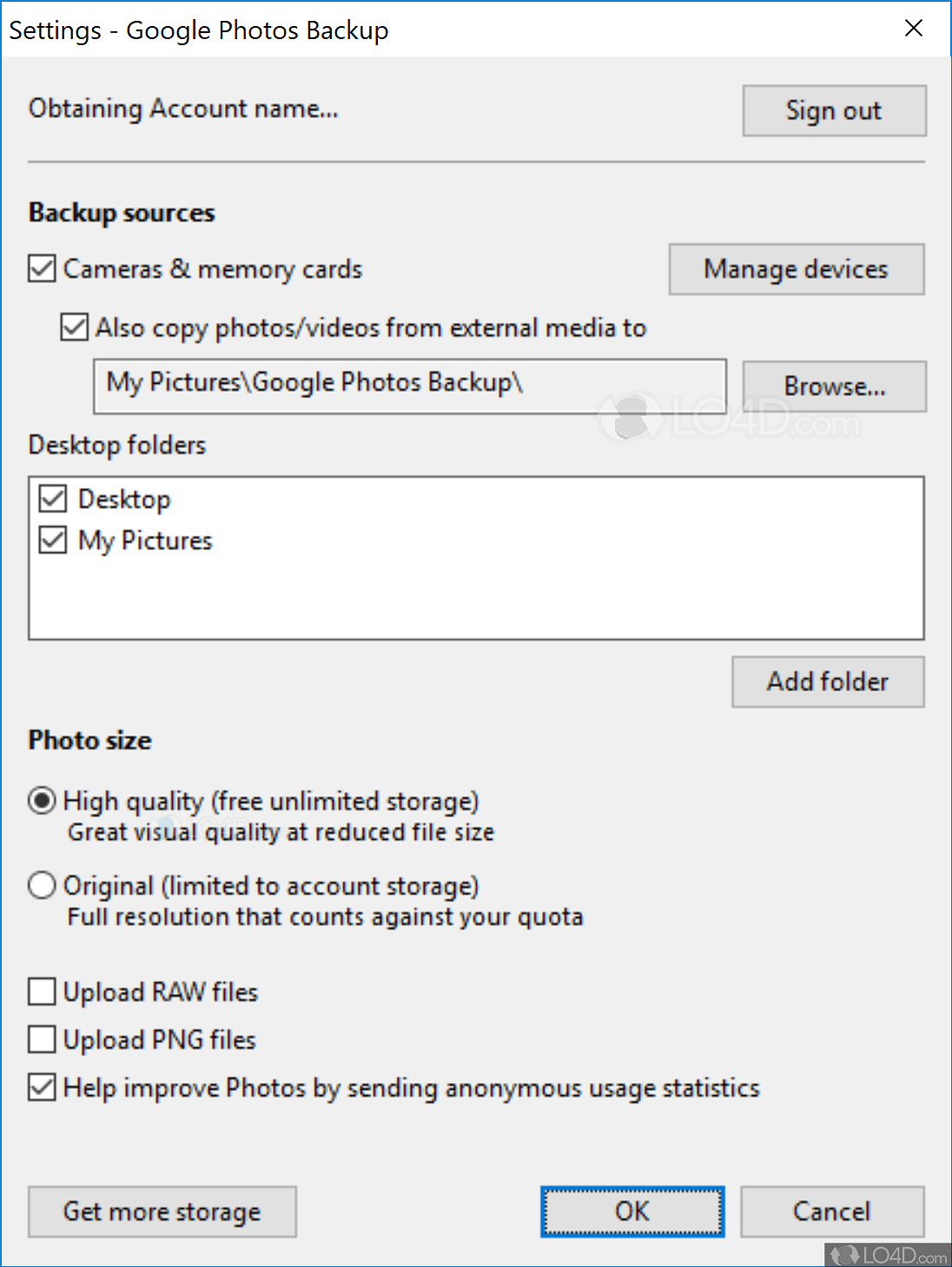Select High quality photo size

coord(41,801)
